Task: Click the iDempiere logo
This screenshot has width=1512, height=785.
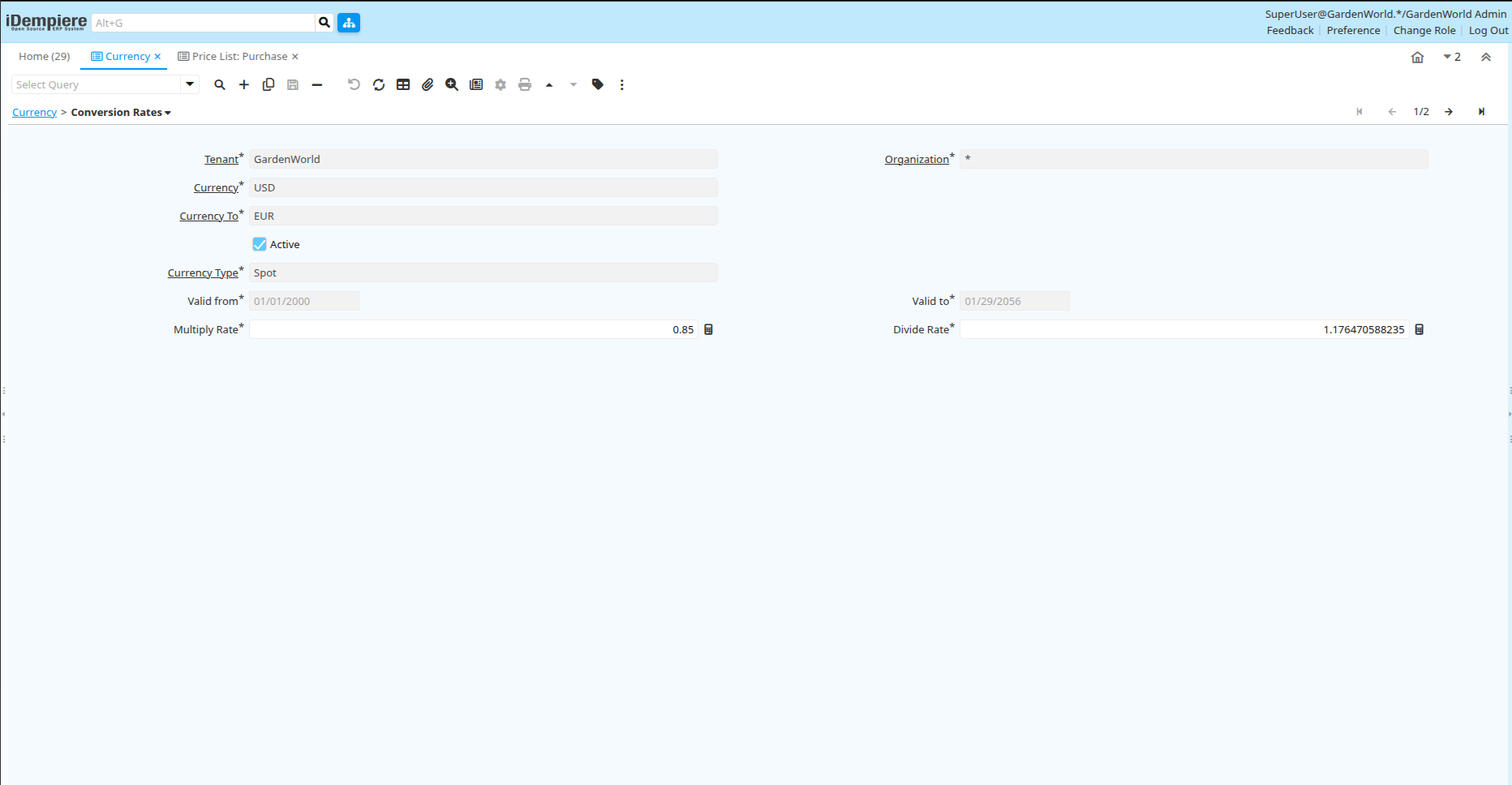Action: [46, 23]
